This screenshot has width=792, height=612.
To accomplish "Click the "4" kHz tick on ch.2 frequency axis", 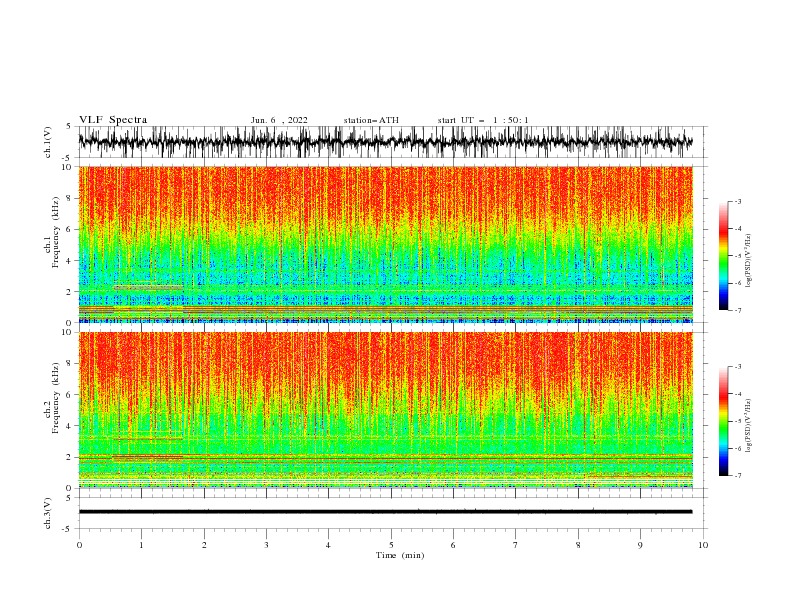I will click(x=69, y=426).
